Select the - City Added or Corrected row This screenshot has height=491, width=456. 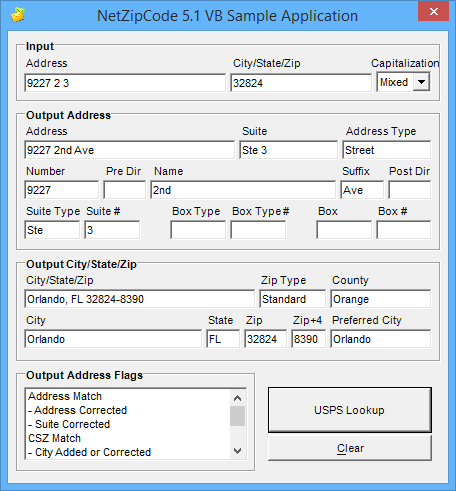(128, 452)
